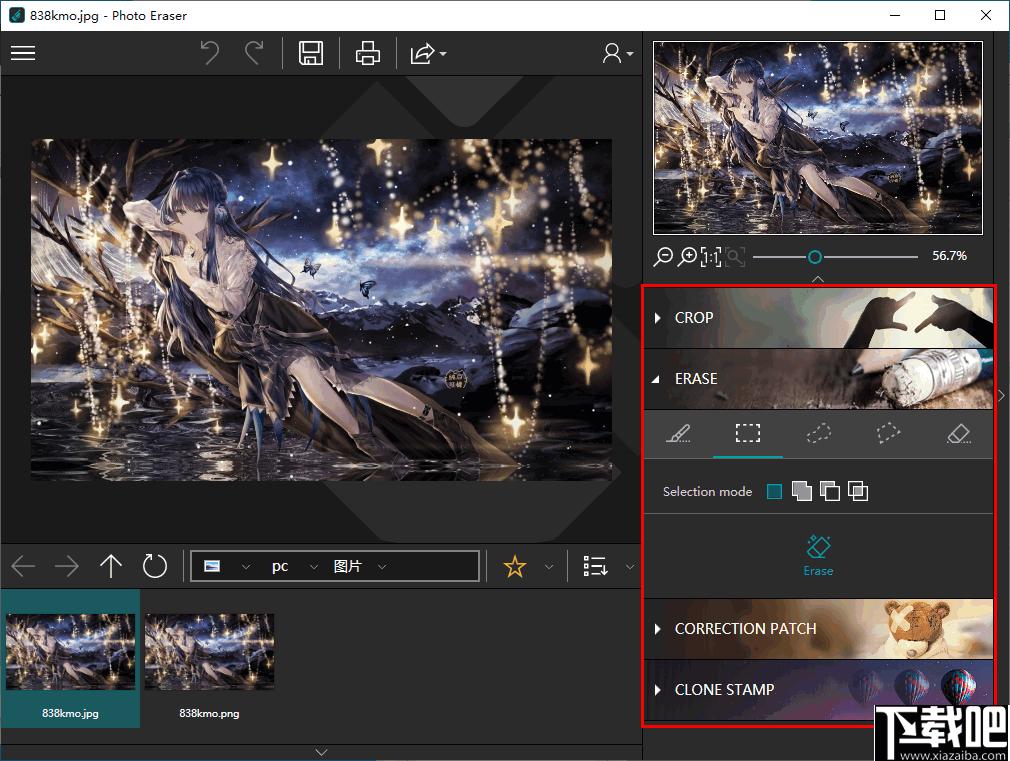Fit image to window zoom icon
Viewport: 1010px width, 761px height.
tap(735, 256)
